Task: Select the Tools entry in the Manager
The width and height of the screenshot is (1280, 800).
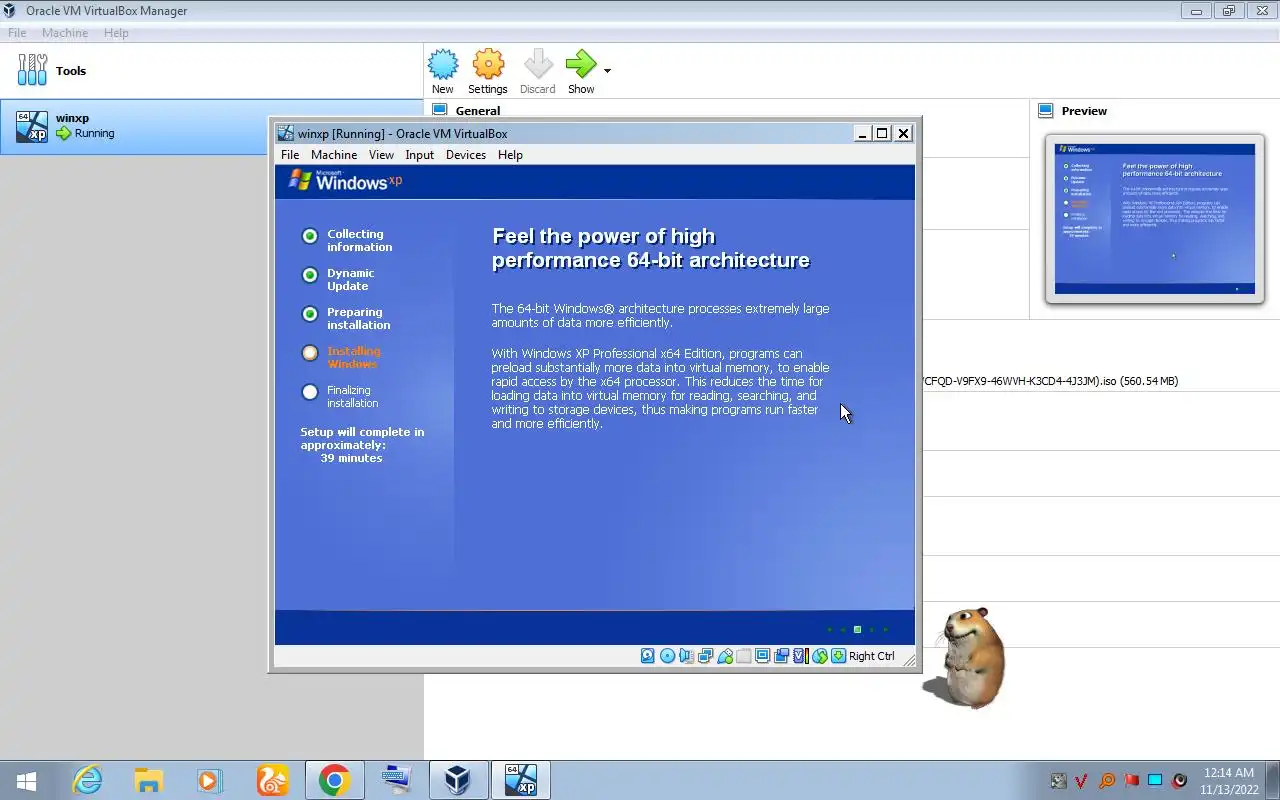Action: coord(212,71)
